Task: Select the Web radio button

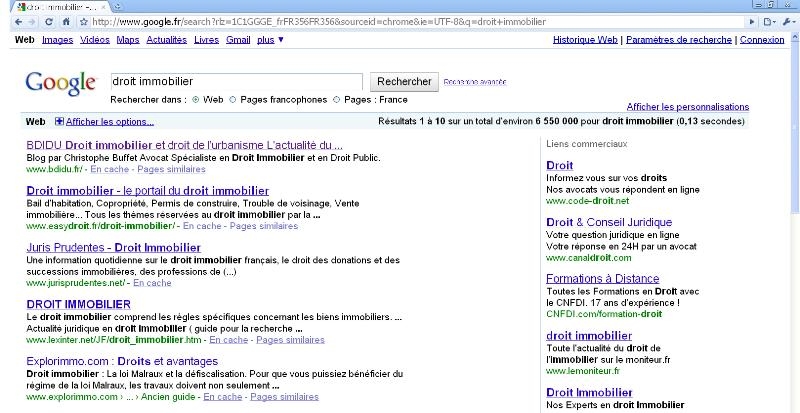Action: (195, 100)
